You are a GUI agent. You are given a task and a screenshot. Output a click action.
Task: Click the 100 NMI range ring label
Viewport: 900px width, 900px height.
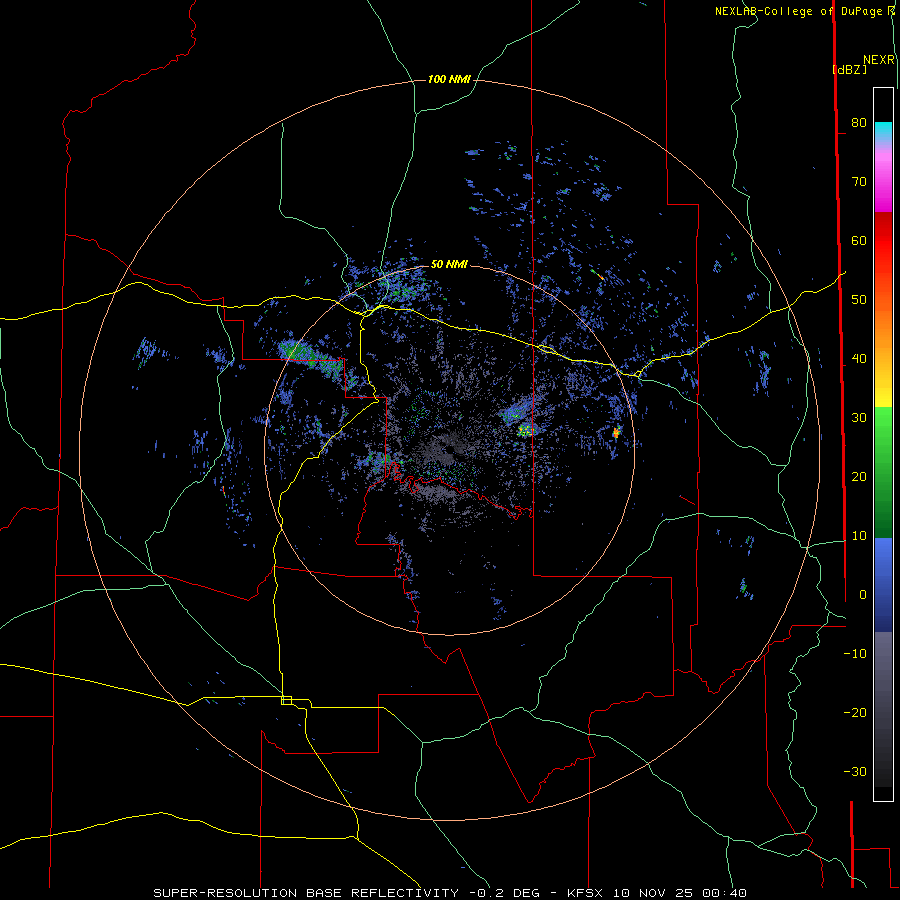[x=449, y=79]
